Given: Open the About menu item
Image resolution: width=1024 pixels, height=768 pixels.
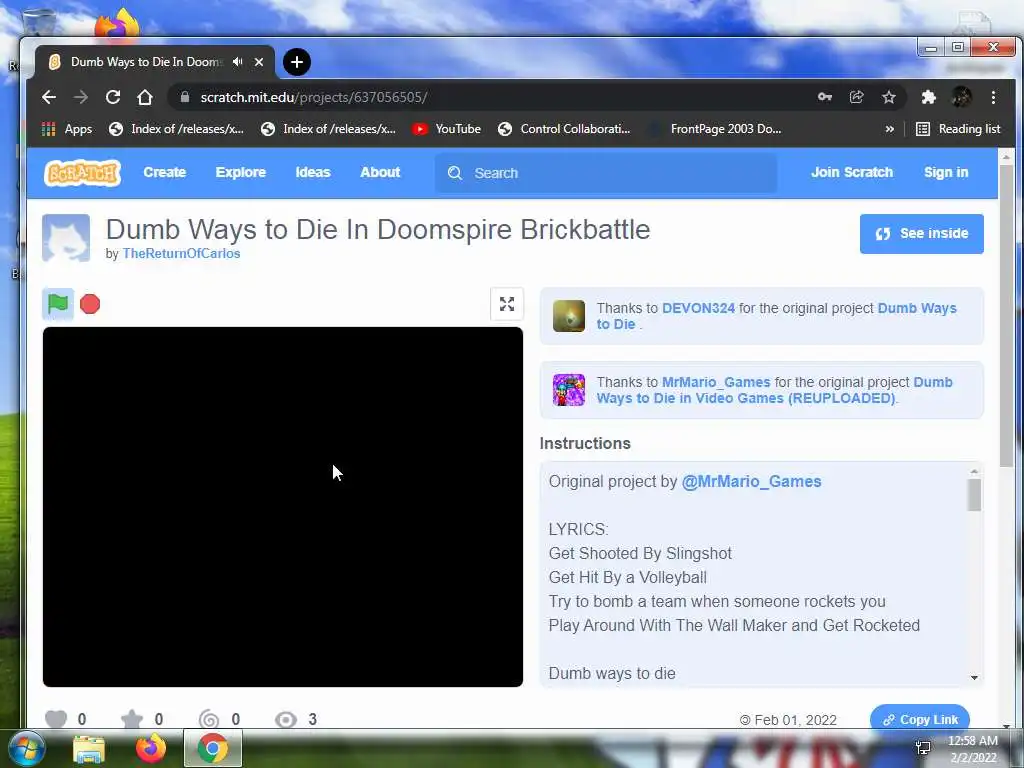Looking at the screenshot, I should [x=380, y=172].
